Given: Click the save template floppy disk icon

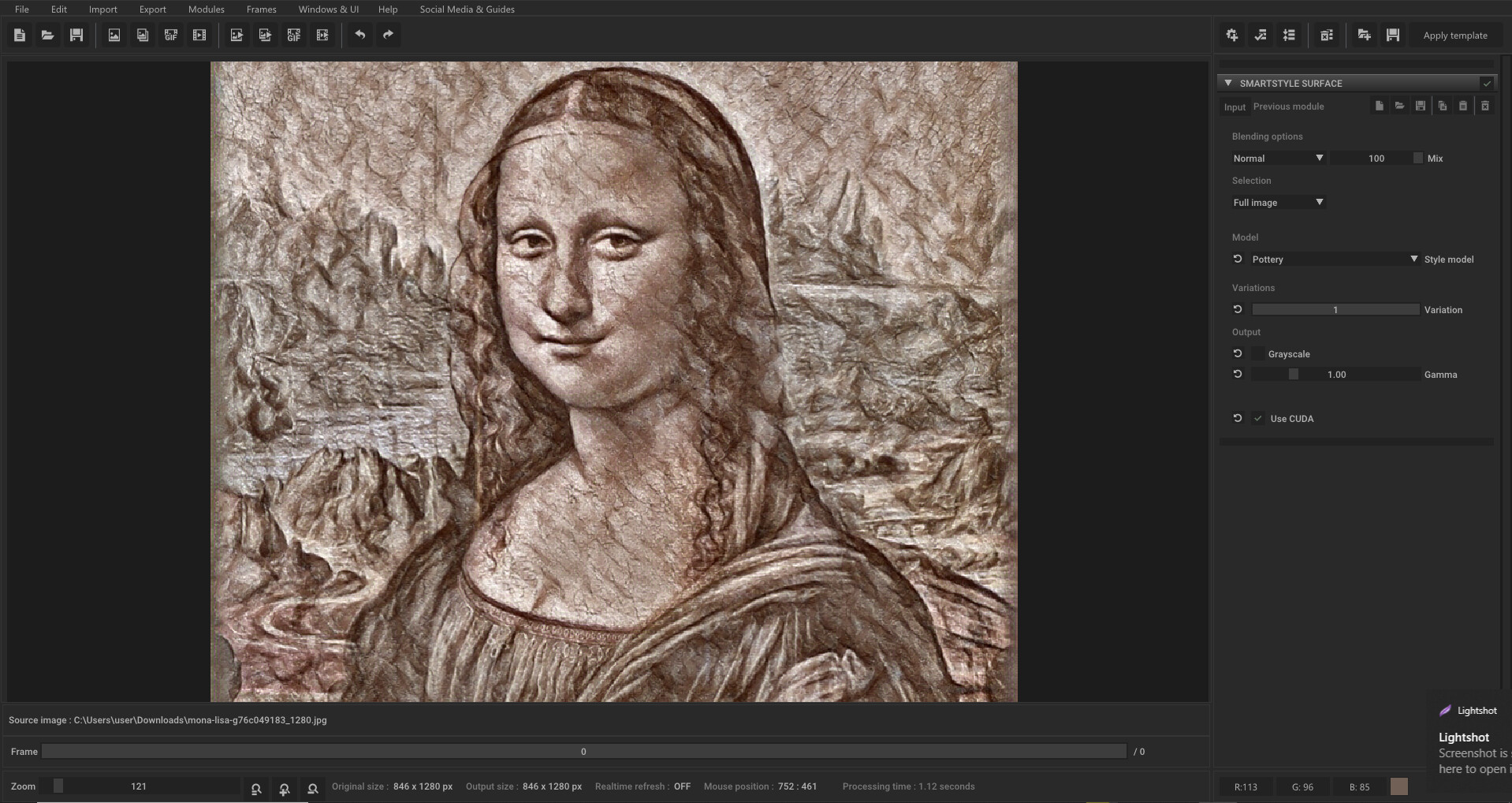Looking at the screenshot, I should (1392, 35).
